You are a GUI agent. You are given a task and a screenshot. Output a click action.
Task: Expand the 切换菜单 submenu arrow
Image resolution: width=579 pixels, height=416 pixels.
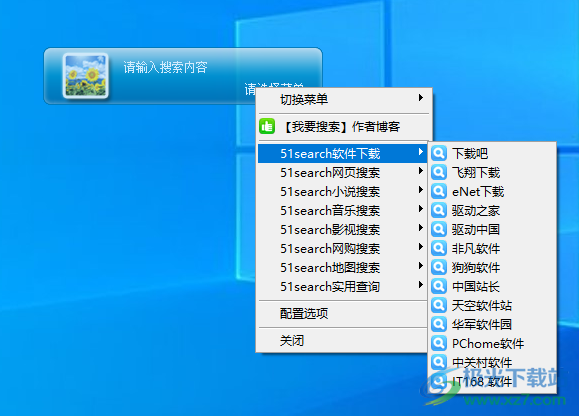421,97
